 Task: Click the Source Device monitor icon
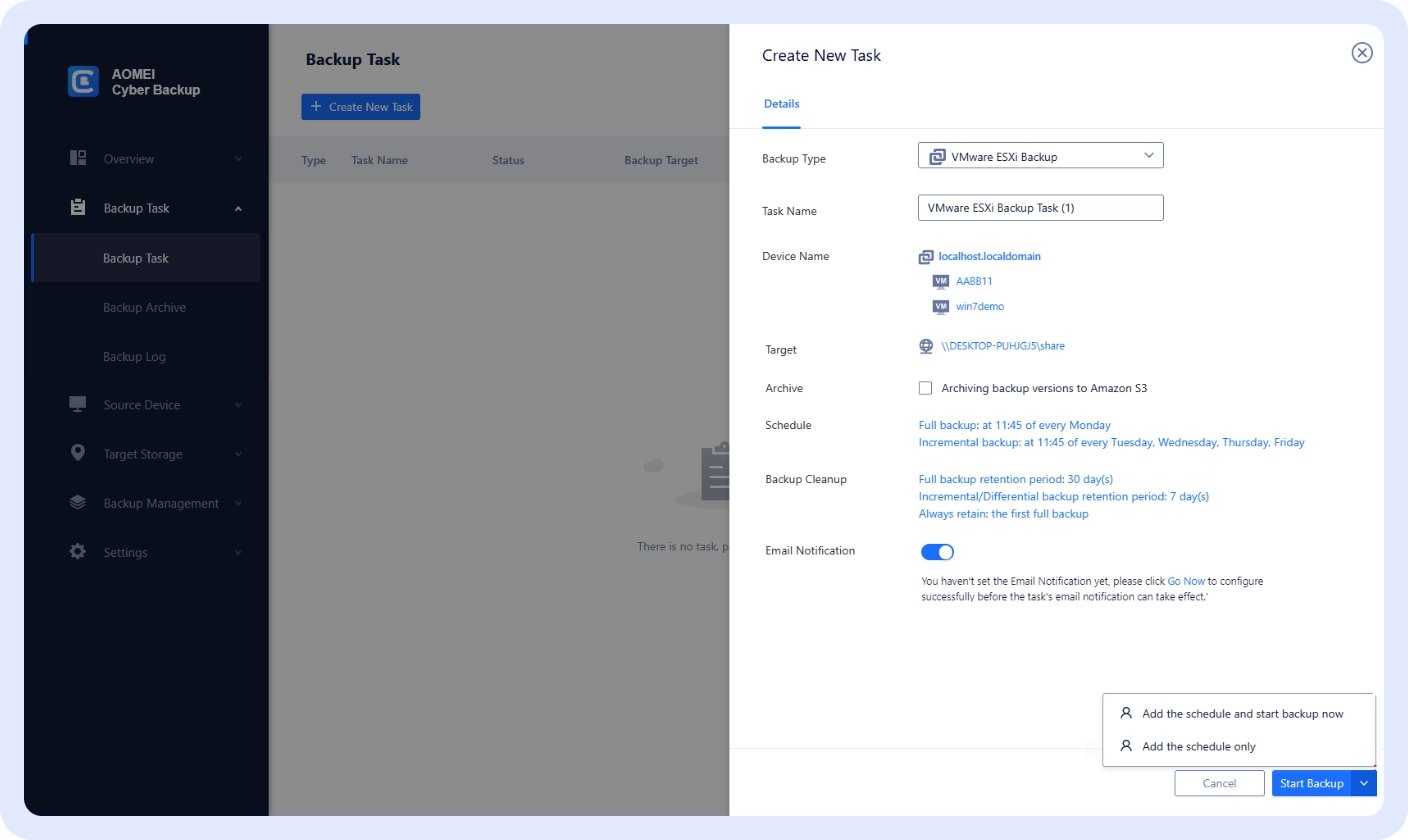pos(78,404)
